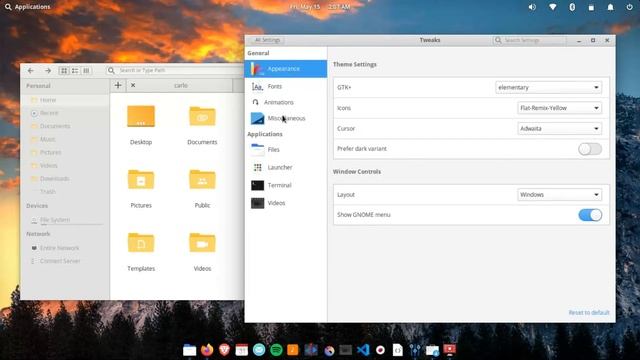Launch Firefox from the dock
Image resolution: width=640 pixels, height=360 pixels.
(x=207, y=350)
